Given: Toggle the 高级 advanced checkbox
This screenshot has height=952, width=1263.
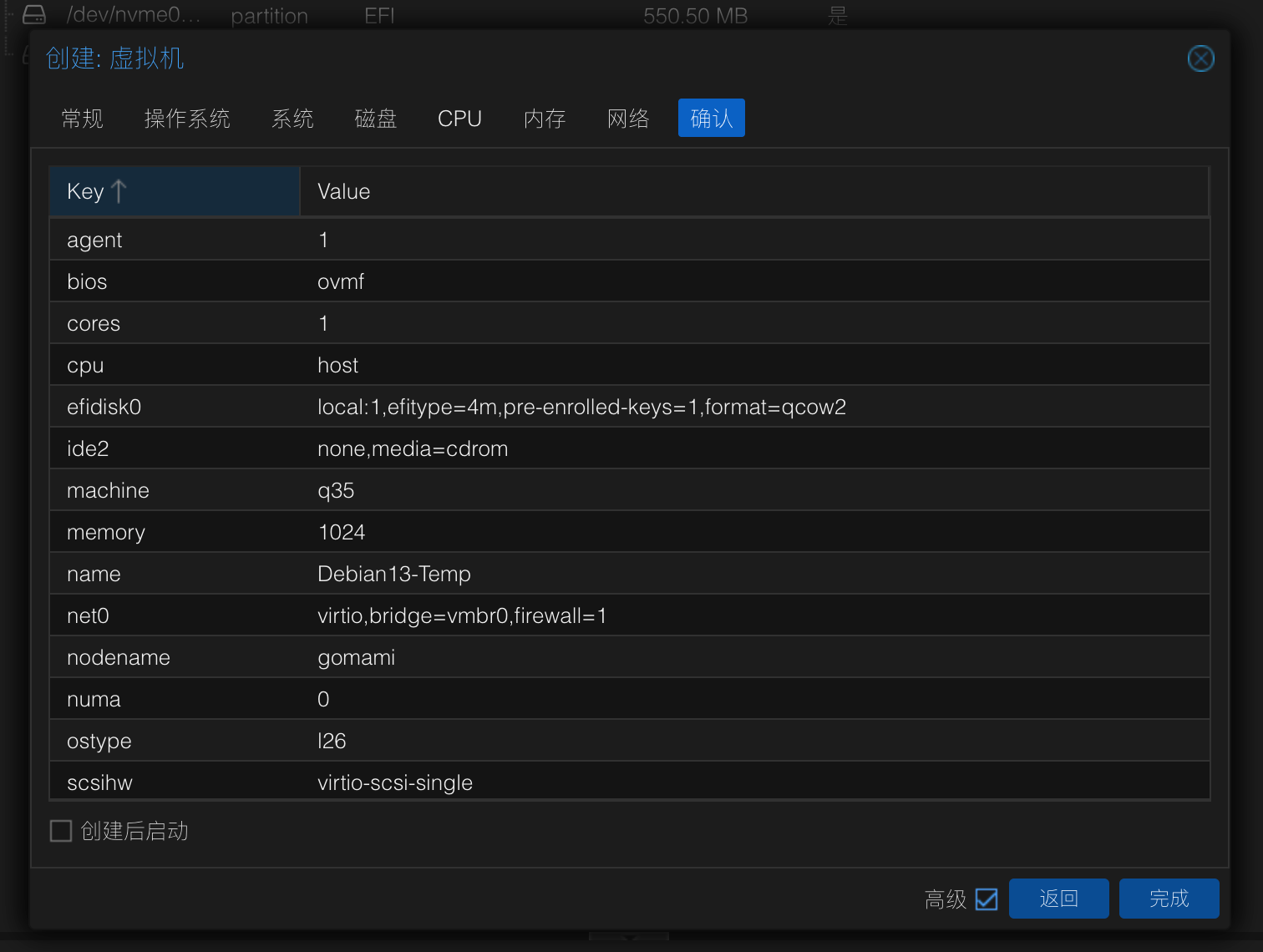Looking at the screenshot, I should point(987,899).
